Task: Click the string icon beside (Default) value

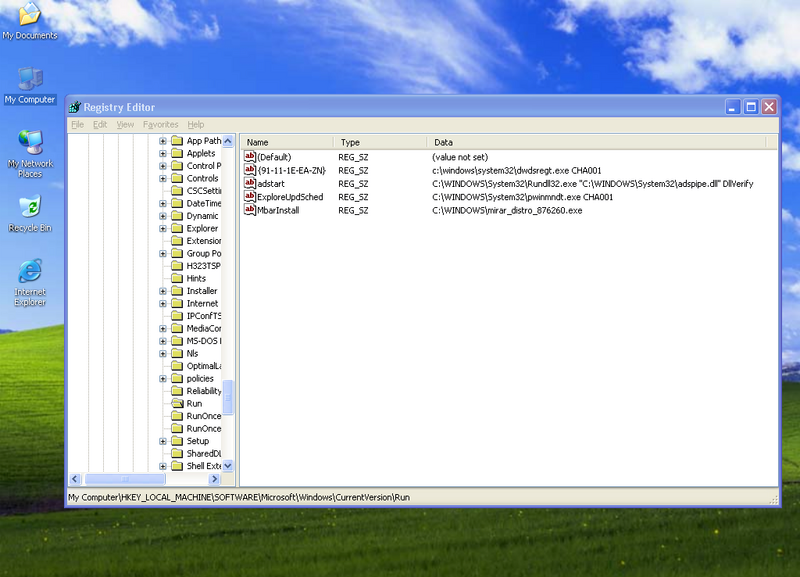Action: (x=250, y=157)
